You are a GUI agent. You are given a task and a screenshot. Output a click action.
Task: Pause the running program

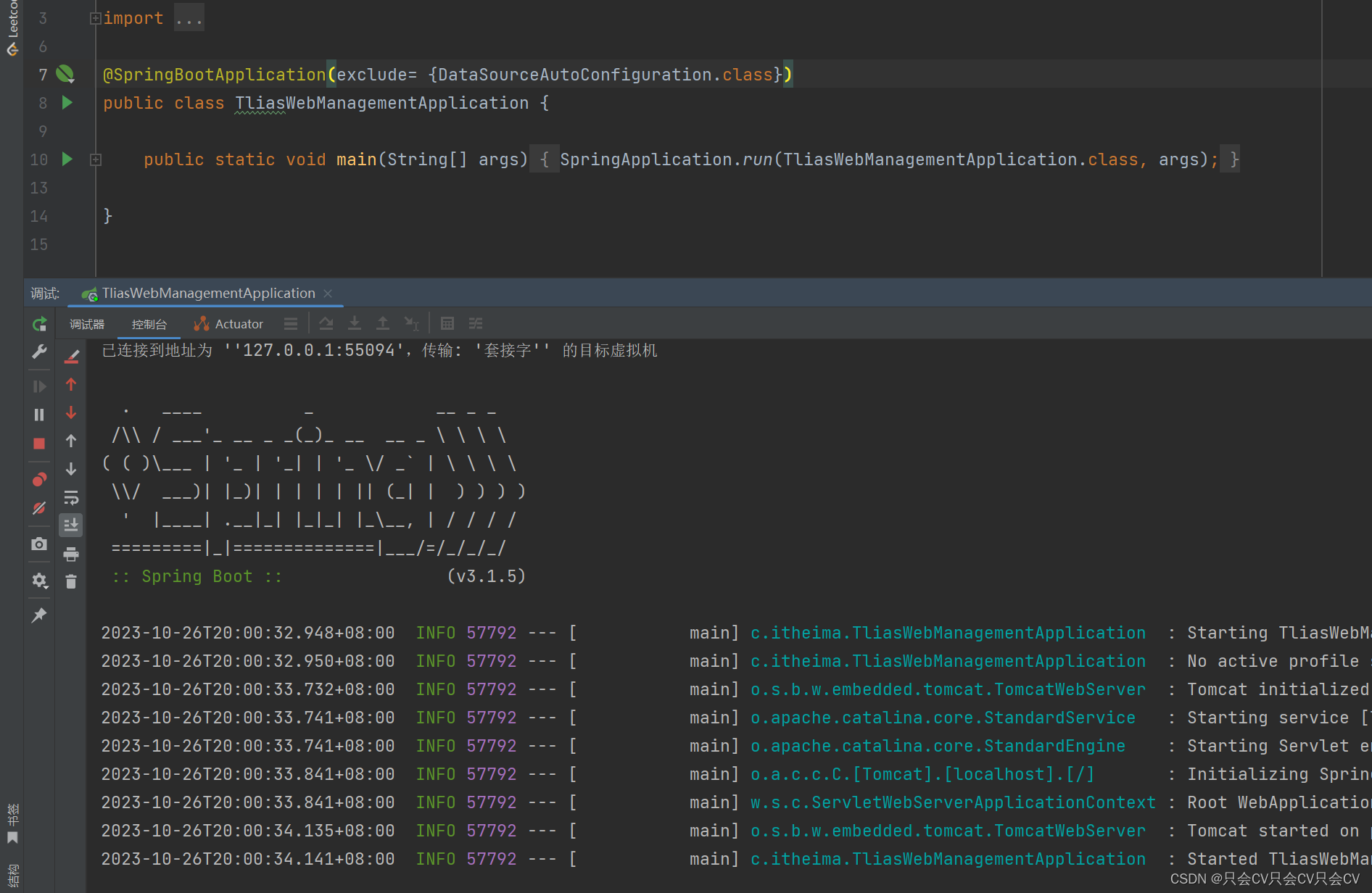tap(39, 414)
